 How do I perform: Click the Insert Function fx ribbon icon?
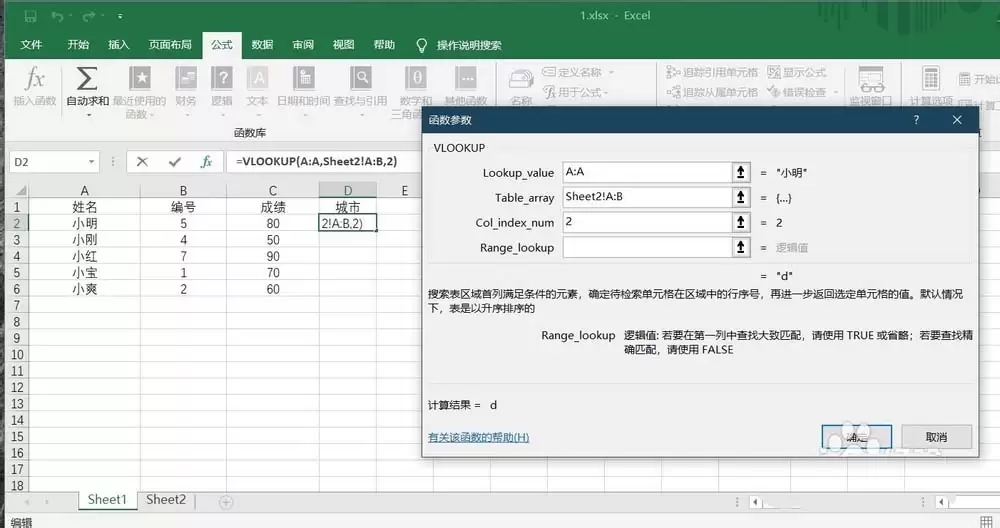point(34,79)
